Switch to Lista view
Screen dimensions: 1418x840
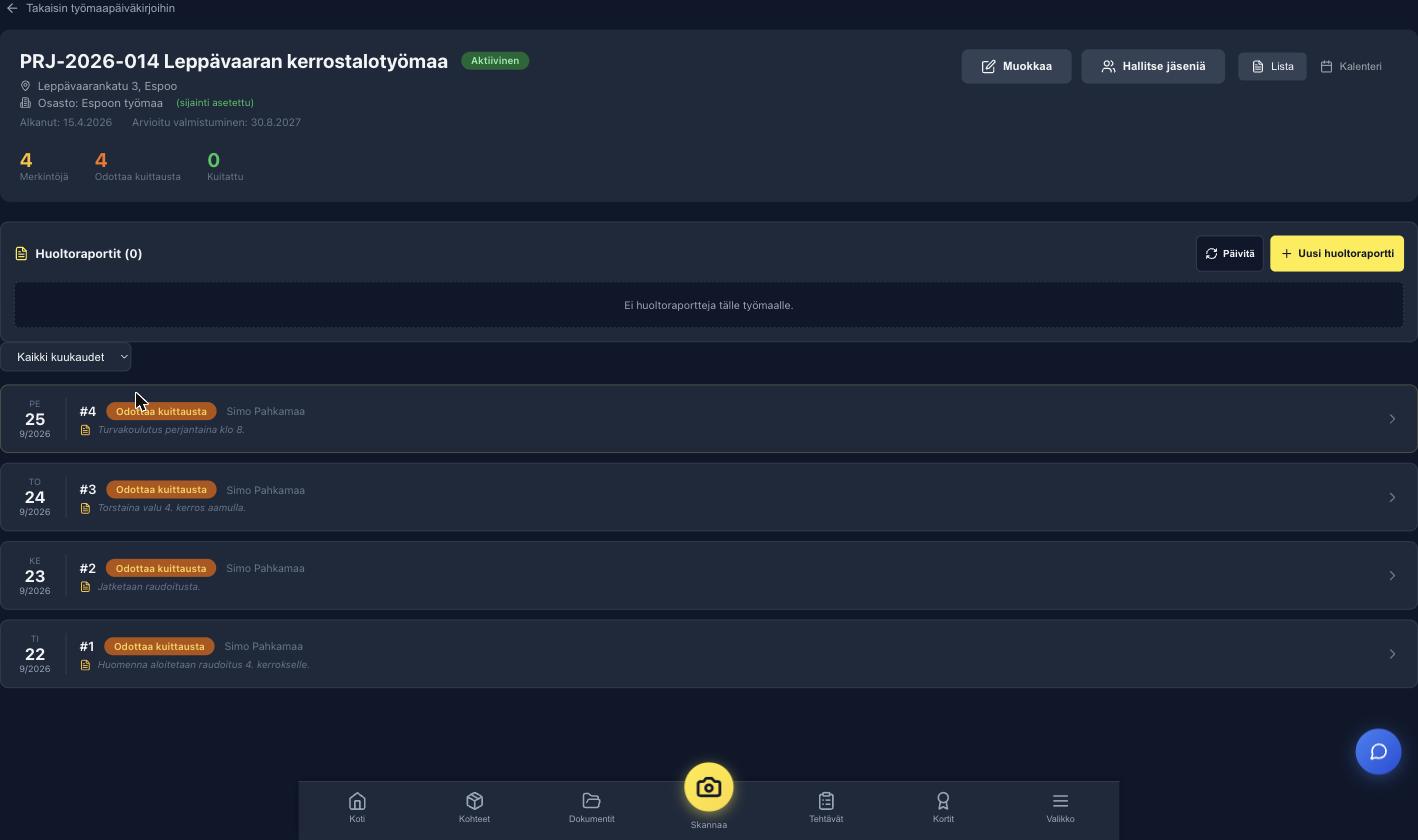[x=1272, y=66]
